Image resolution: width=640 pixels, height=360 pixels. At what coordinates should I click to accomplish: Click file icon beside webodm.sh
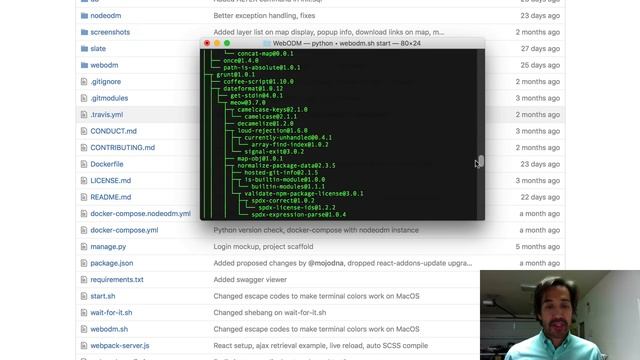[84, 329]
